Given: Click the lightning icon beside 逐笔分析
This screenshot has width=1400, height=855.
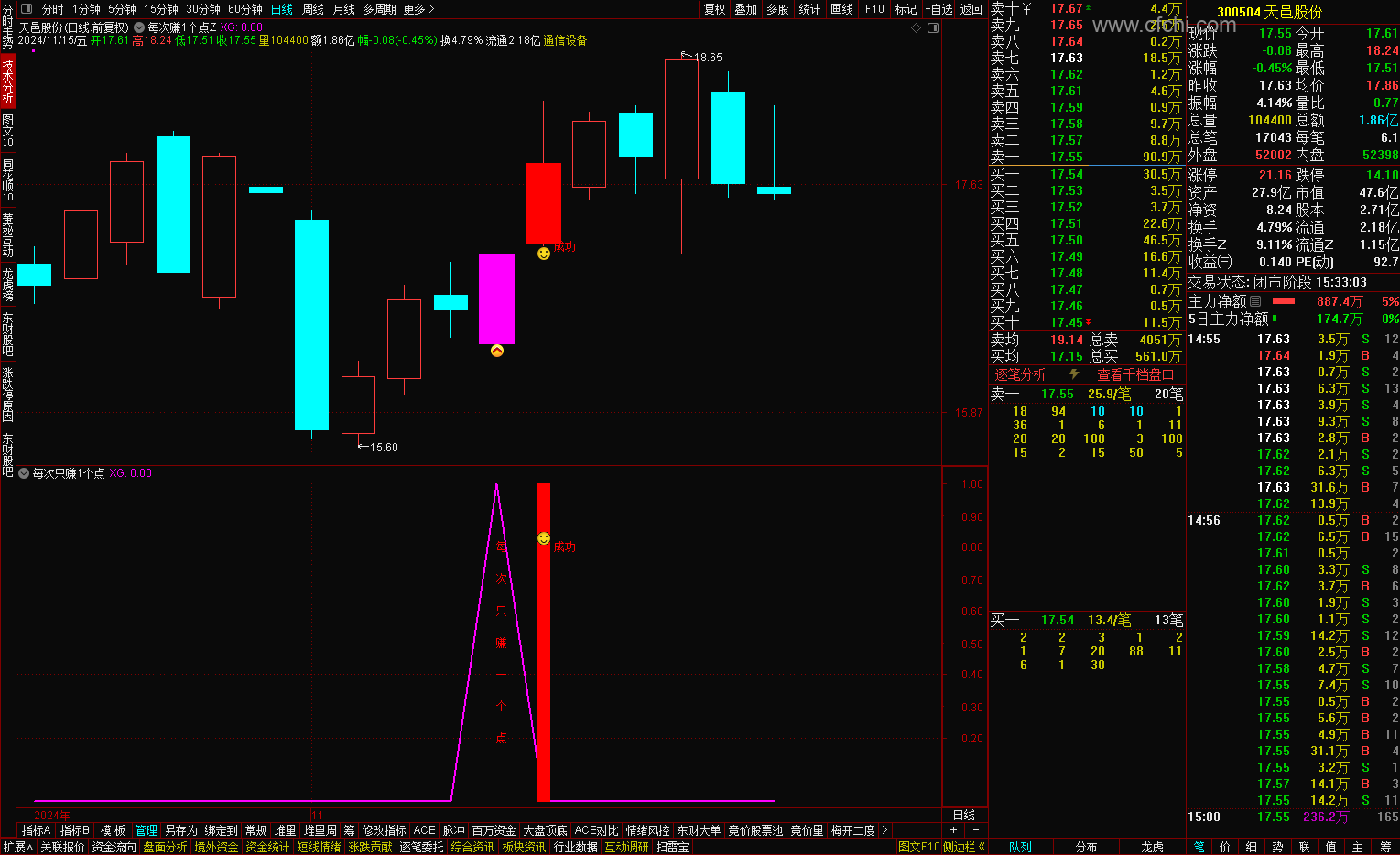Looking at the screenshot, I should point(1074,374).
